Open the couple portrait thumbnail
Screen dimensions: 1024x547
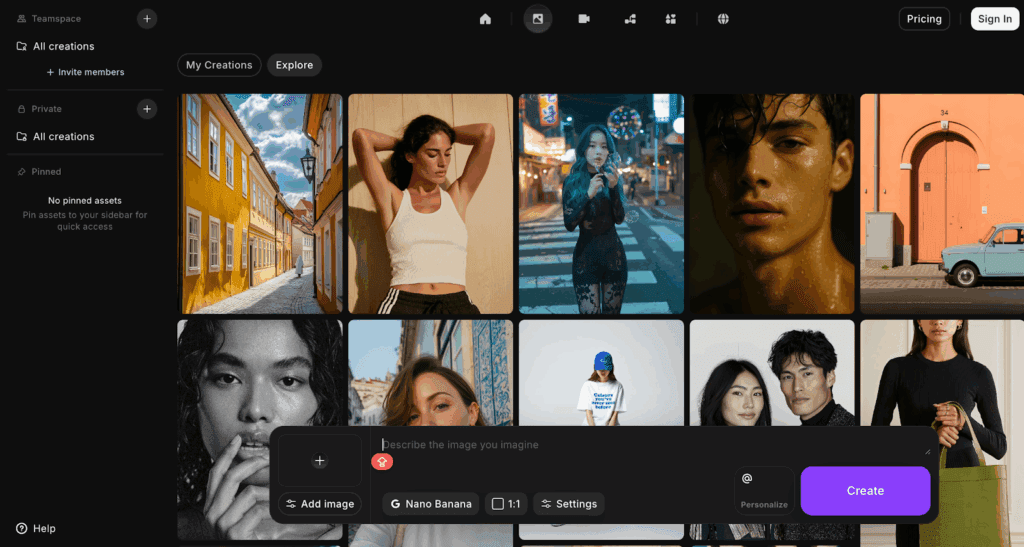[772, 372]
